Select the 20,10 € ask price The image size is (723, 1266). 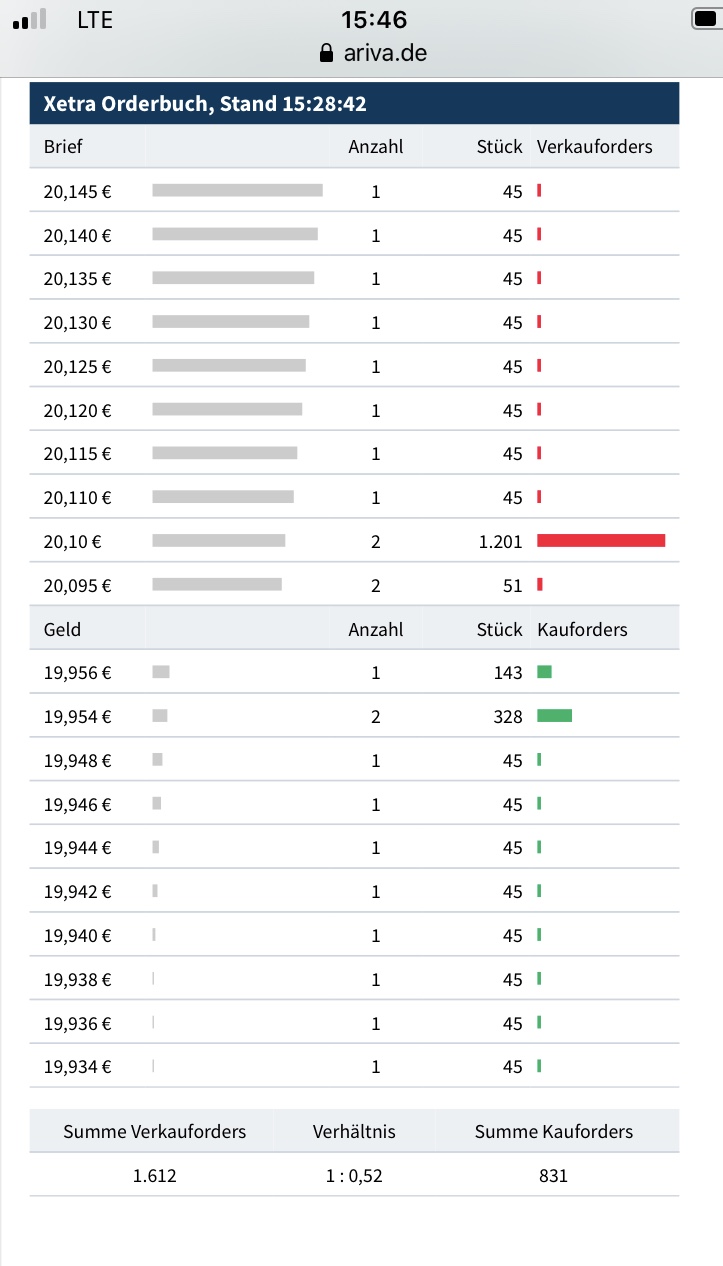73,541
